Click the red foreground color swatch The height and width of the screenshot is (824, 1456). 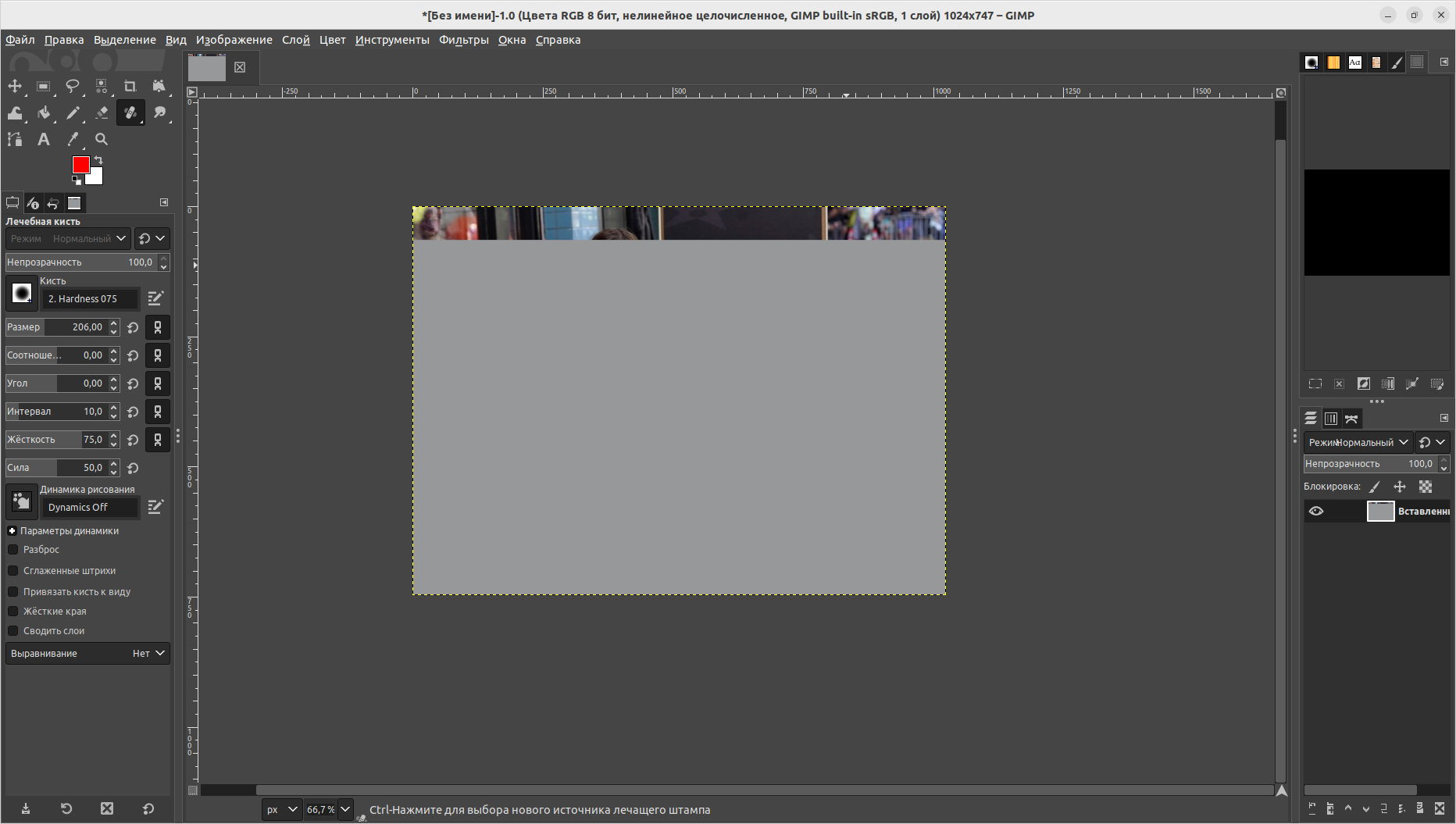coord(80,165)
